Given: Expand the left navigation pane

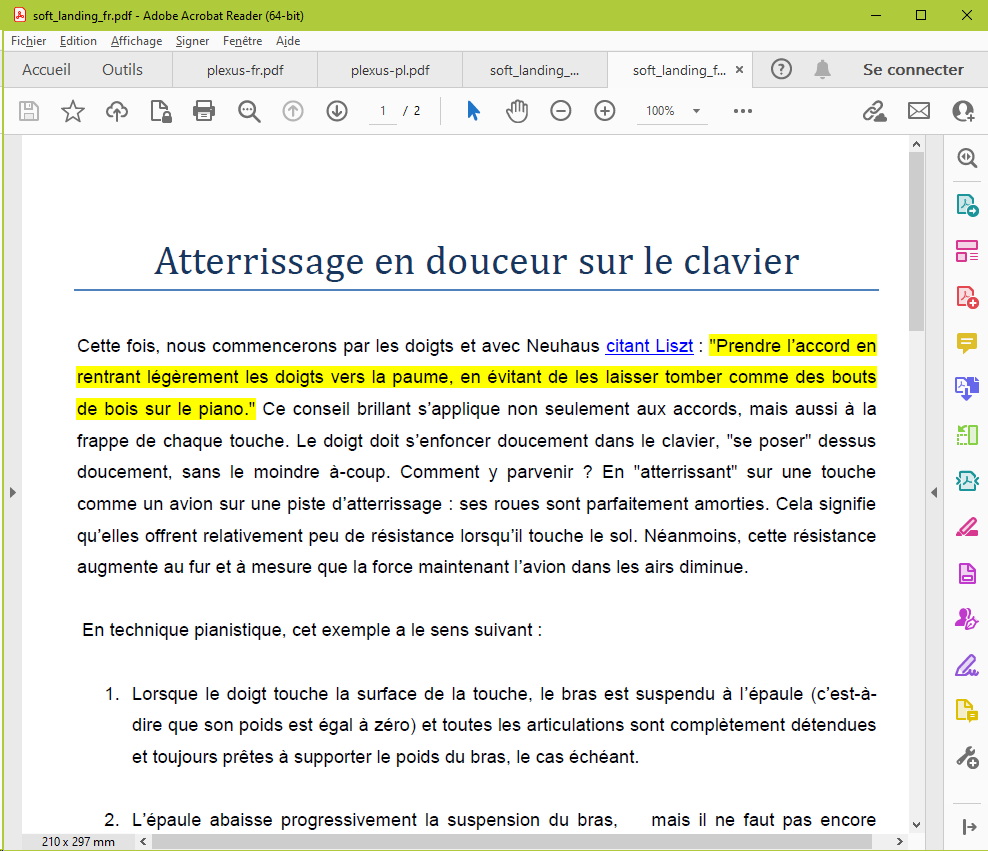Looking at the screenshot, I should (11, 492).
